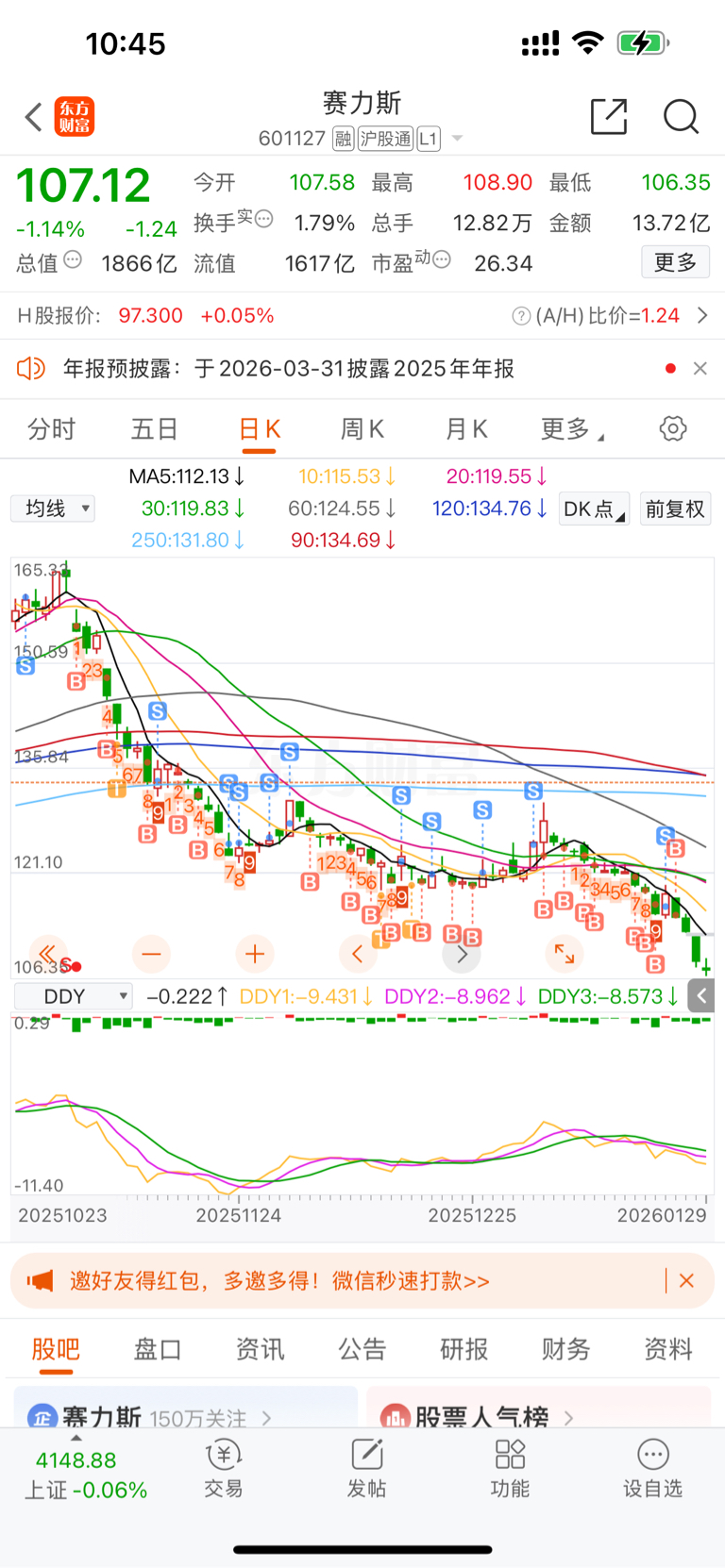Expand chart to fullscreen icon
This screenshot has height=1568, width=725.
tap(565, 955)
